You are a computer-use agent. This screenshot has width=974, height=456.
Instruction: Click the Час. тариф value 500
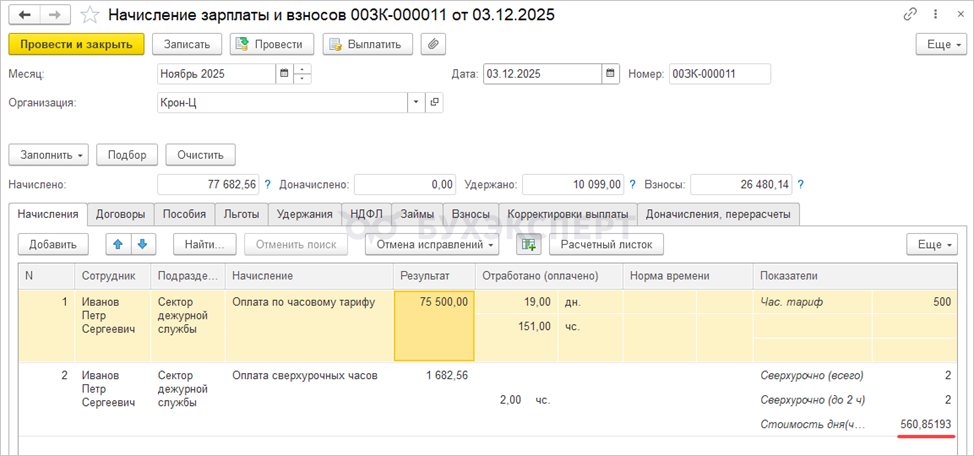click(915, 303)
